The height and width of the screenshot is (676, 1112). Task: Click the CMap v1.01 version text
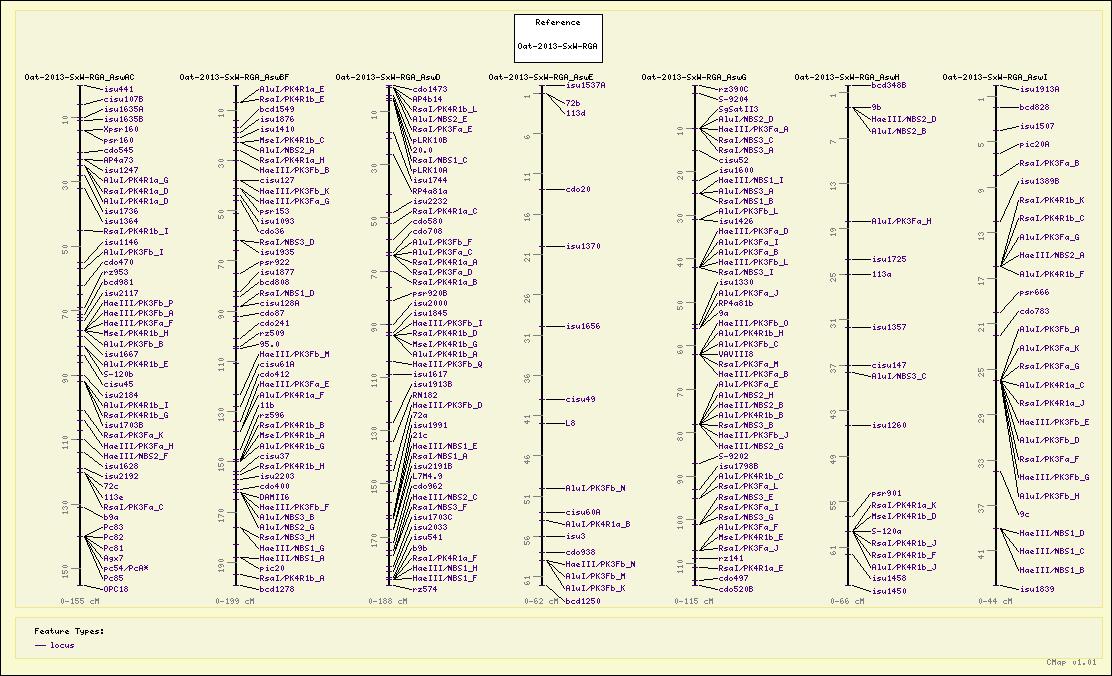tap(1071, 661)
